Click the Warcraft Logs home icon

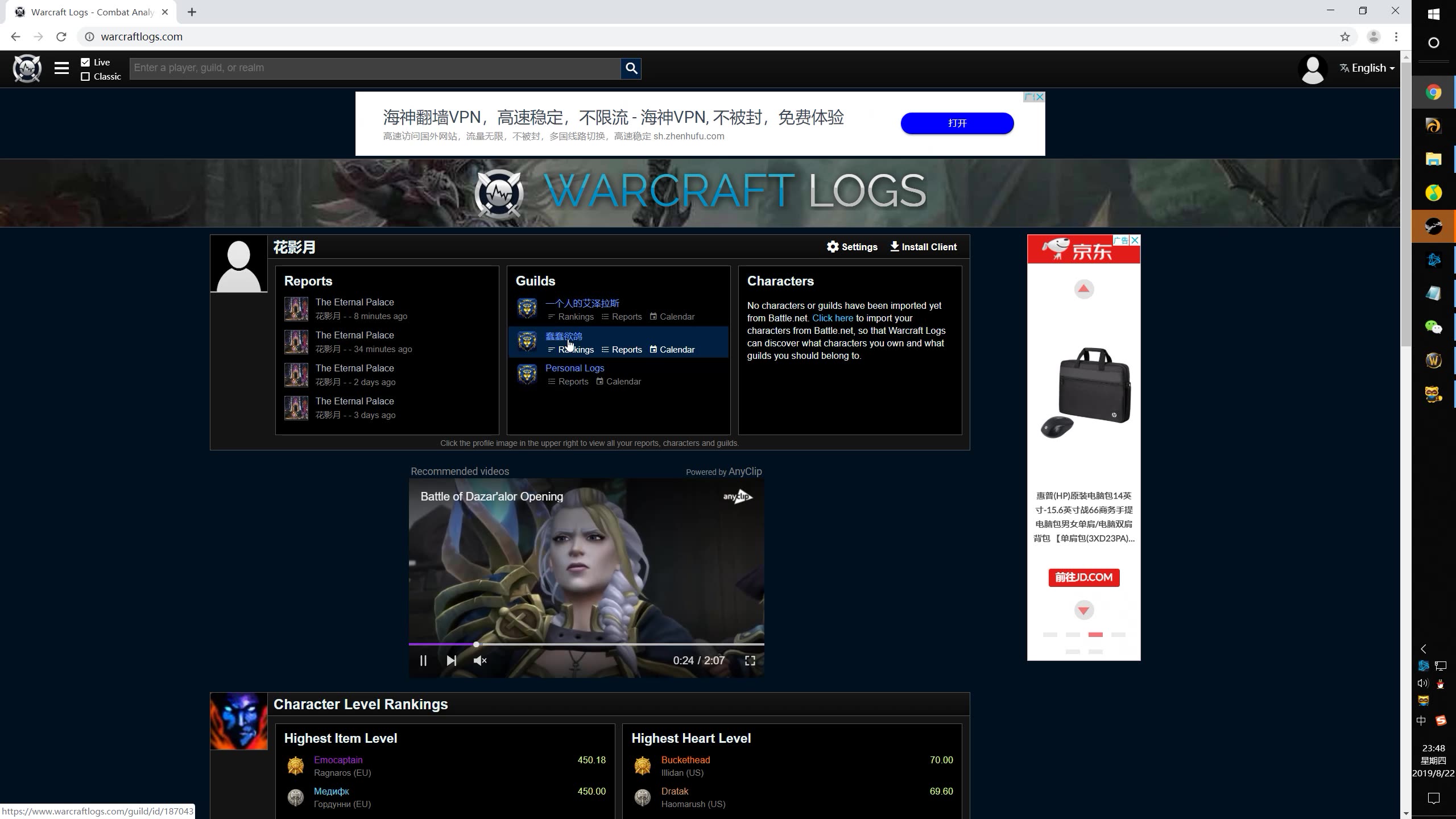27,68
